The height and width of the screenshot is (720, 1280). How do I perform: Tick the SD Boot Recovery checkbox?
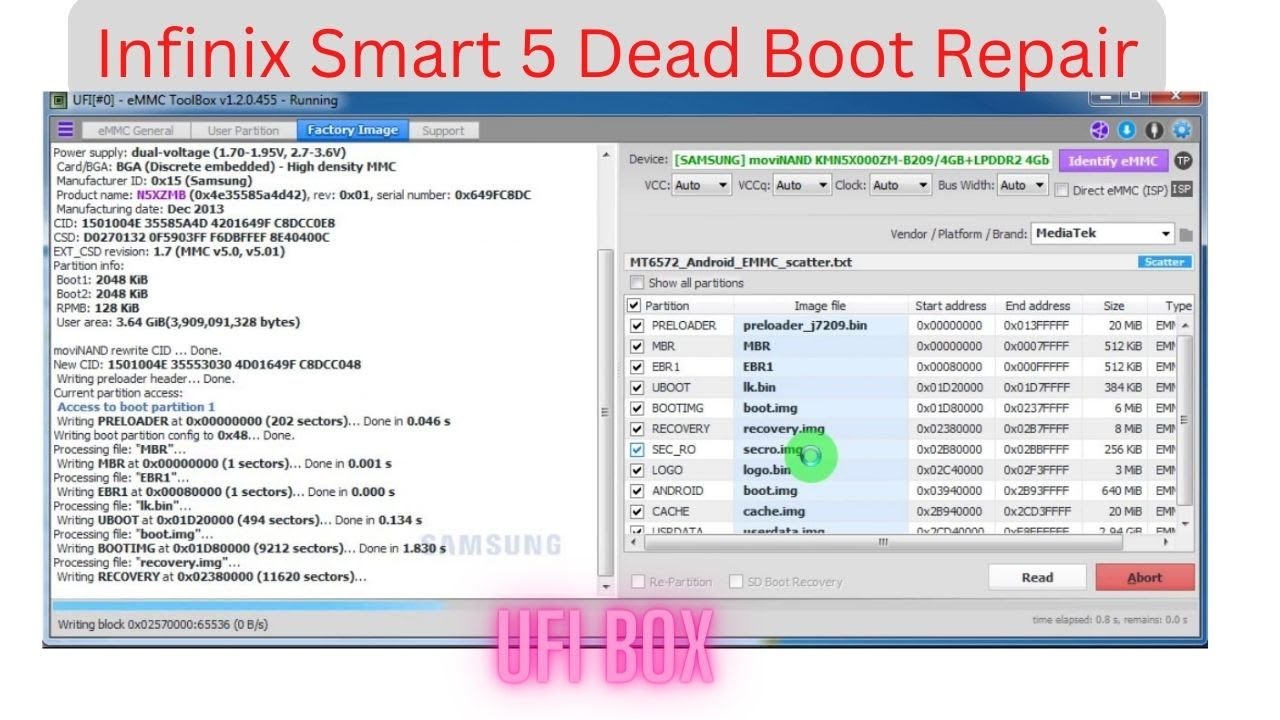736,582
